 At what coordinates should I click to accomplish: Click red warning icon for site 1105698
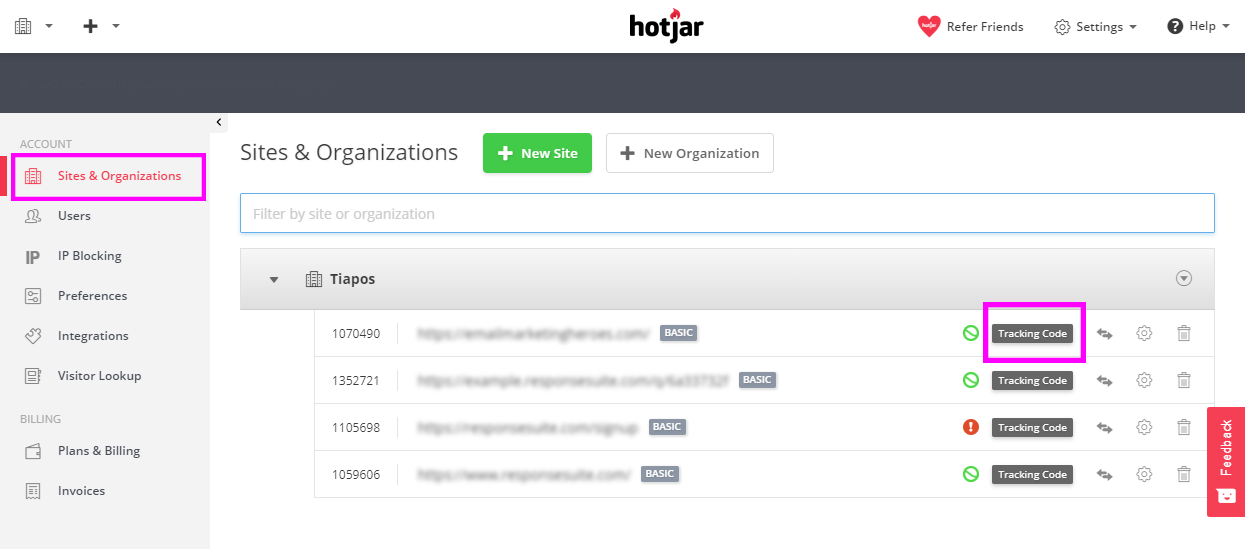(970, 427)
